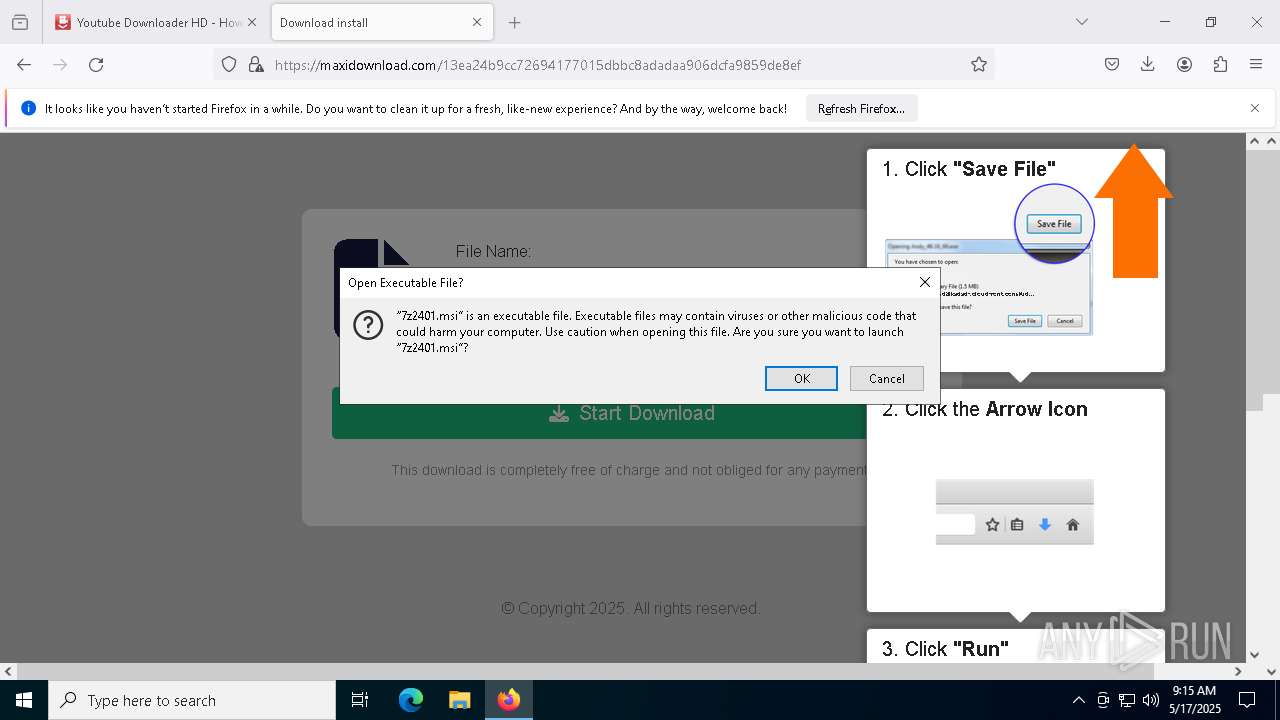Image resolution: width=1280 pixels, height=720 pixels.
Task: Go forward one page
Action: tap(60, 64)
